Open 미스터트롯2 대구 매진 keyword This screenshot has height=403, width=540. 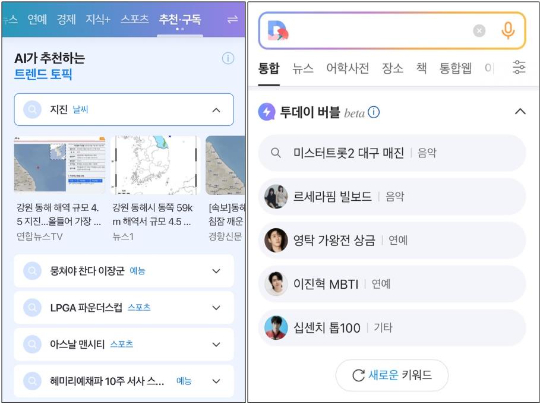click(392, 153)
